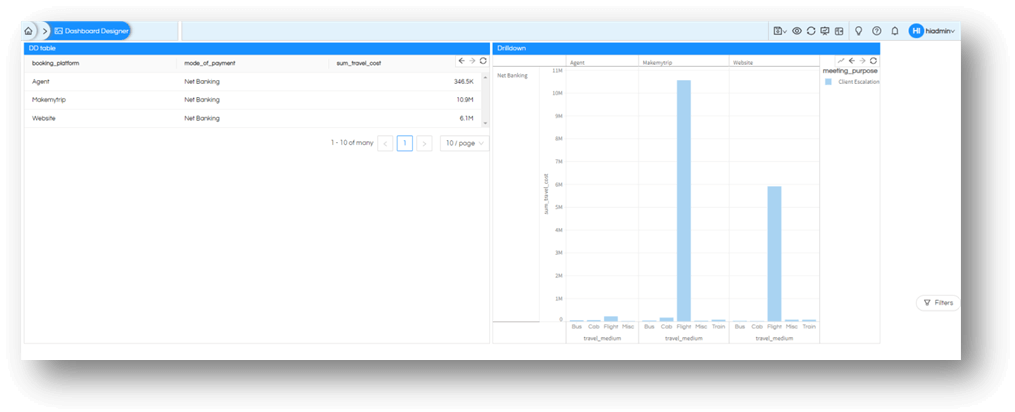This screenshot has width=1015, height=412.
Task: Open the help question mark icon
Action: coord(876,30)
